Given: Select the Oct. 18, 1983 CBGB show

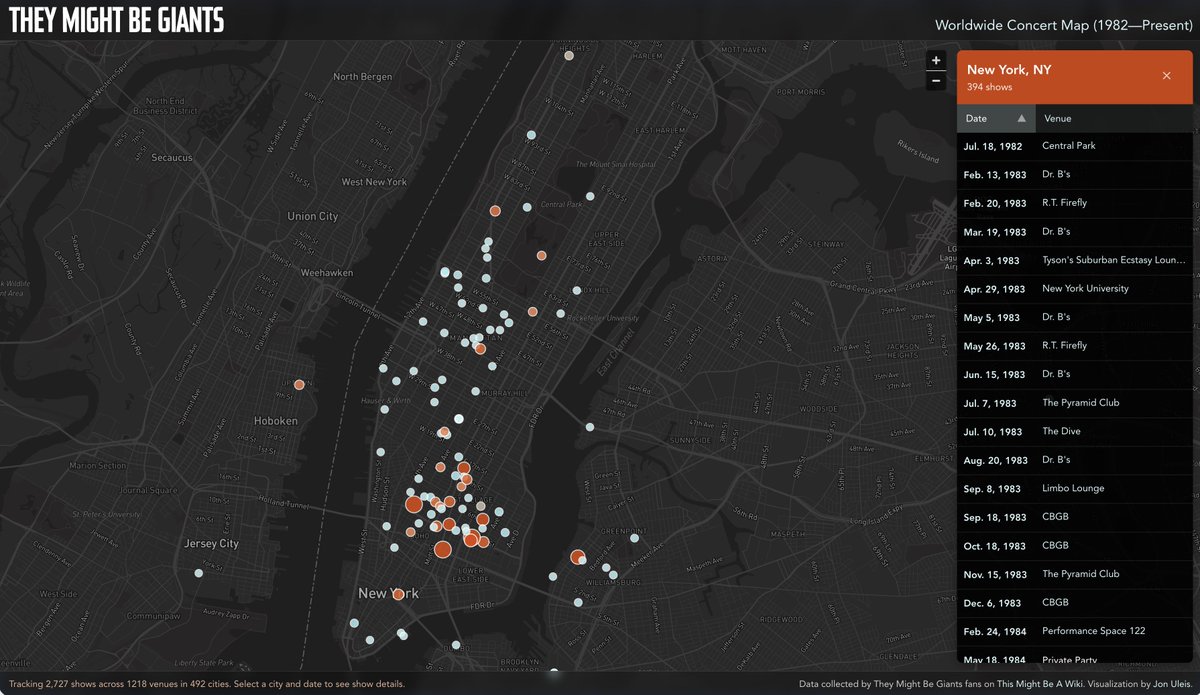Looking at the screenshot, I should click(x=1075, y=546).
